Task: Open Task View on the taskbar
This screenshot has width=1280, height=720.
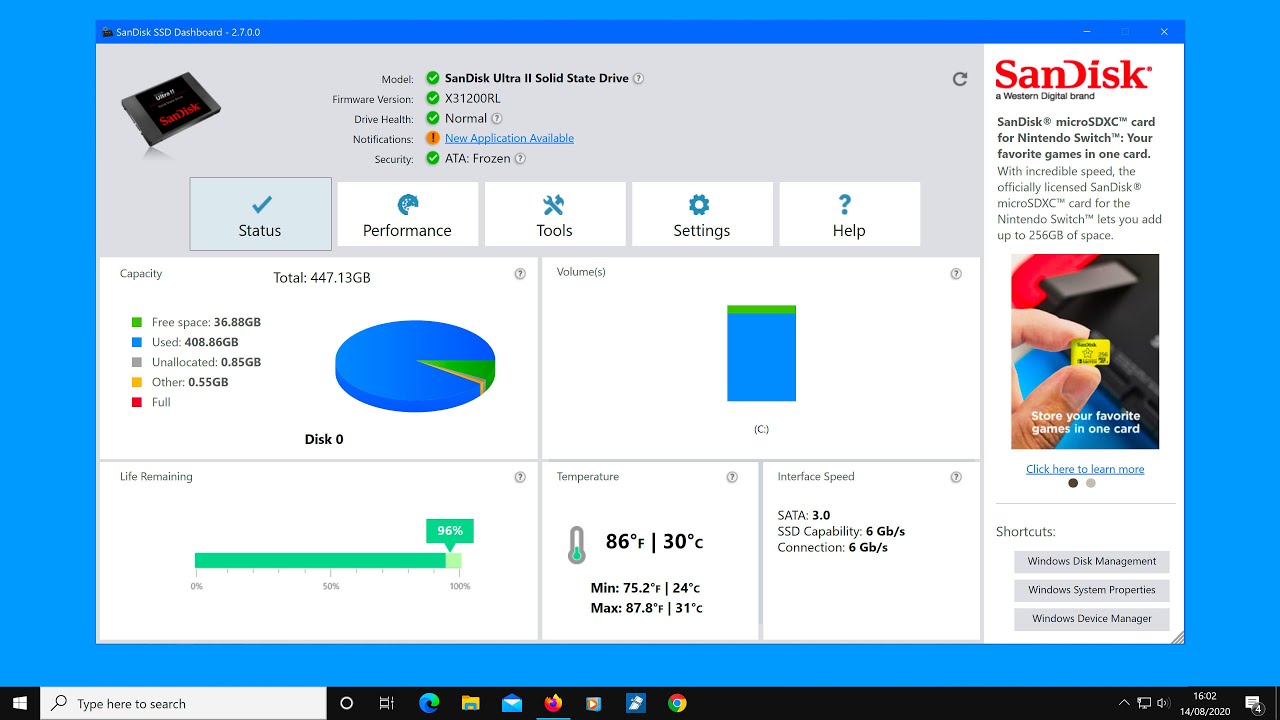Action: tap(387, 703)
